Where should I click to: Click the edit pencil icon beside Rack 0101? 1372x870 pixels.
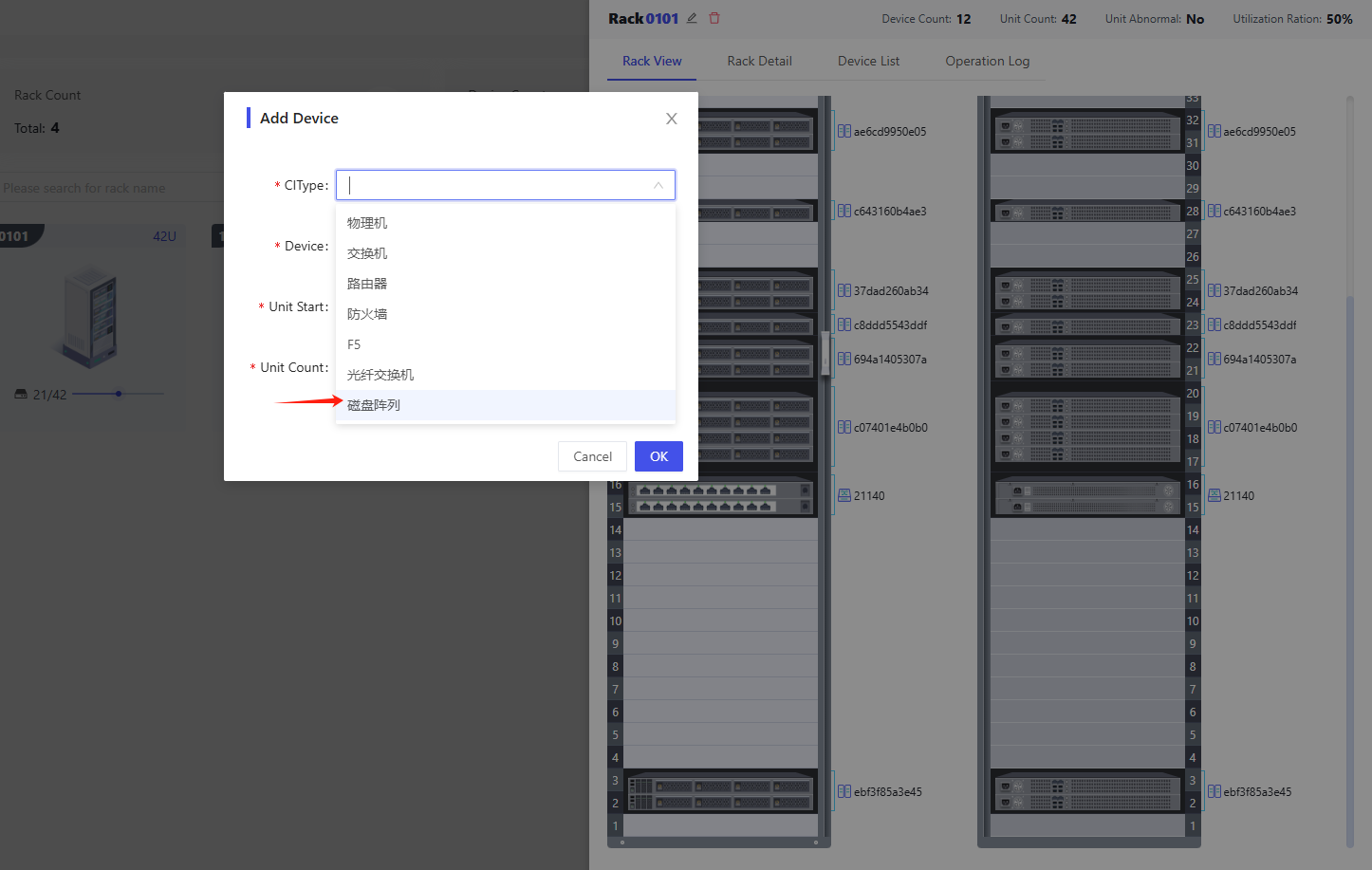[693, 18]
